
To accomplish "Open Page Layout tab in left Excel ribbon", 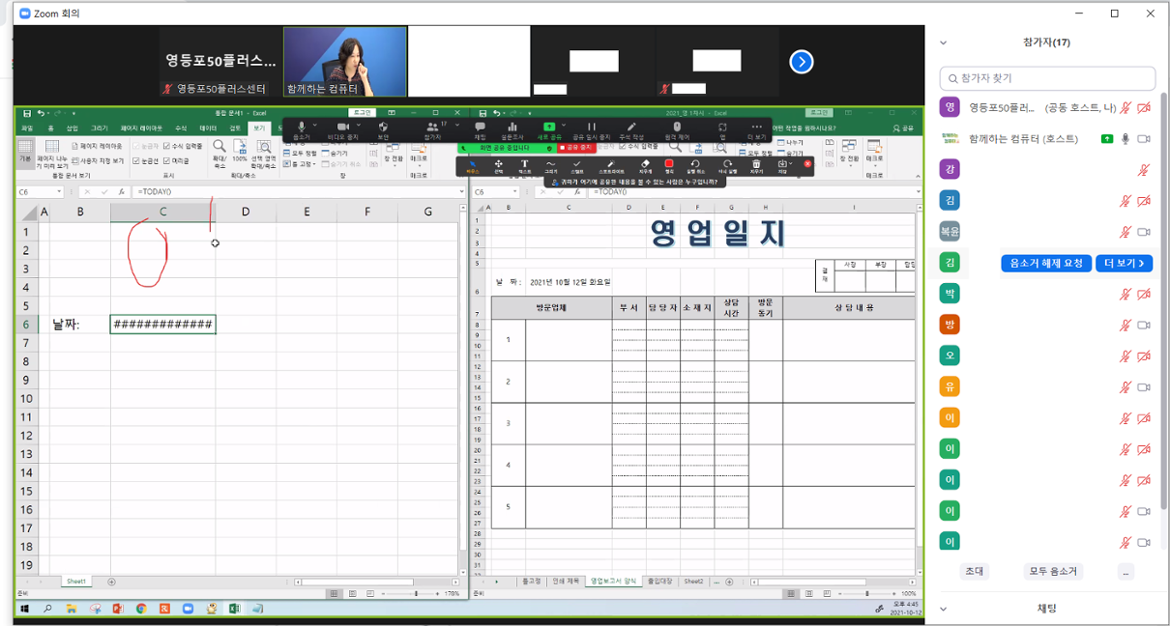I will tap(142, 128).
